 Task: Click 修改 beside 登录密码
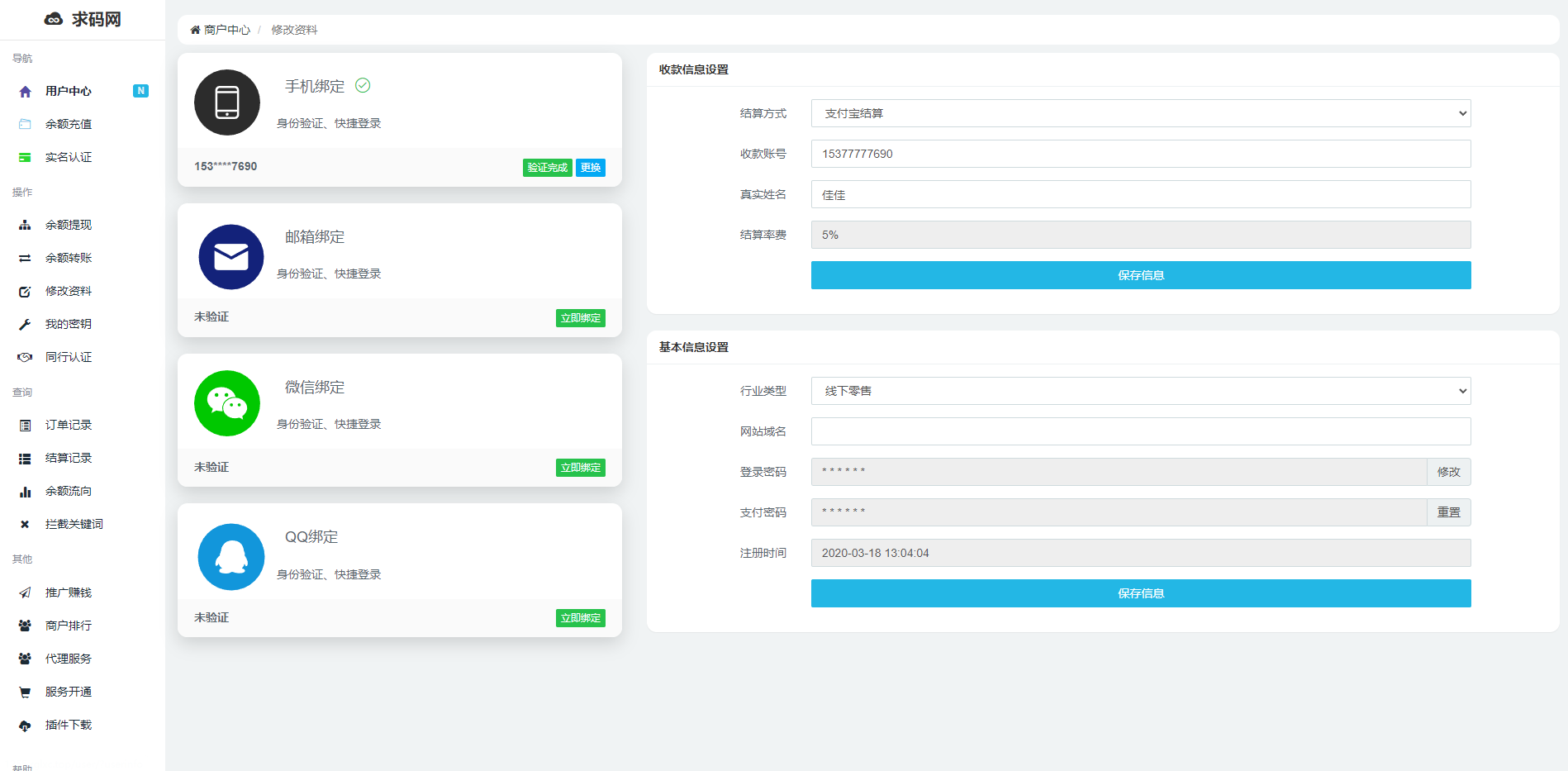(1449, 472)
